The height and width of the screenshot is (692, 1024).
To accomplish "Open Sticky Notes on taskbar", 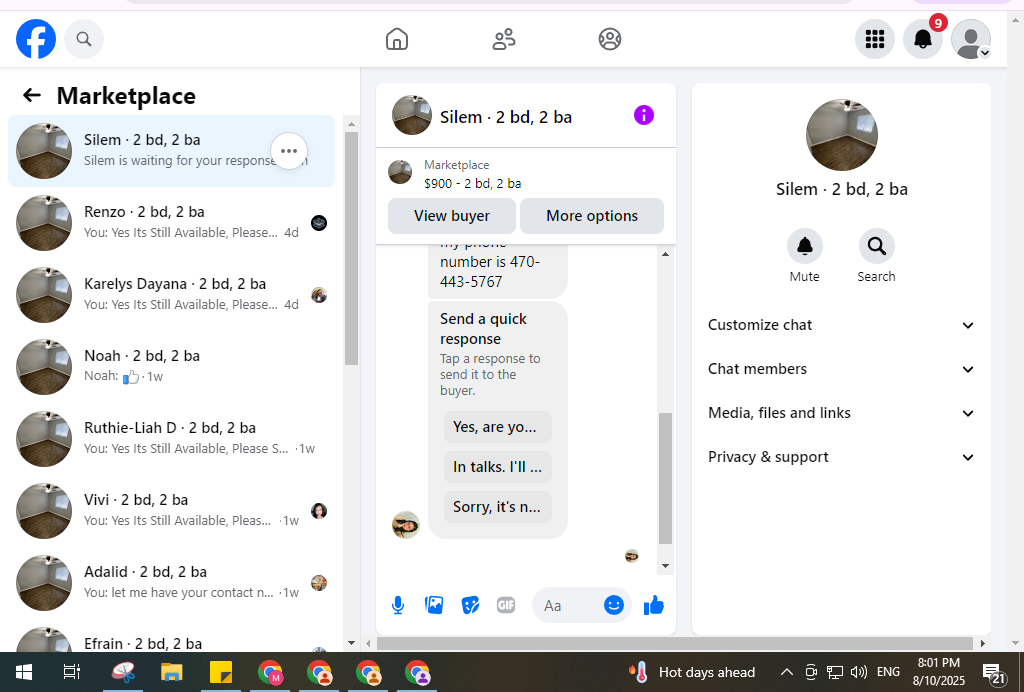I will pos(221,672).
